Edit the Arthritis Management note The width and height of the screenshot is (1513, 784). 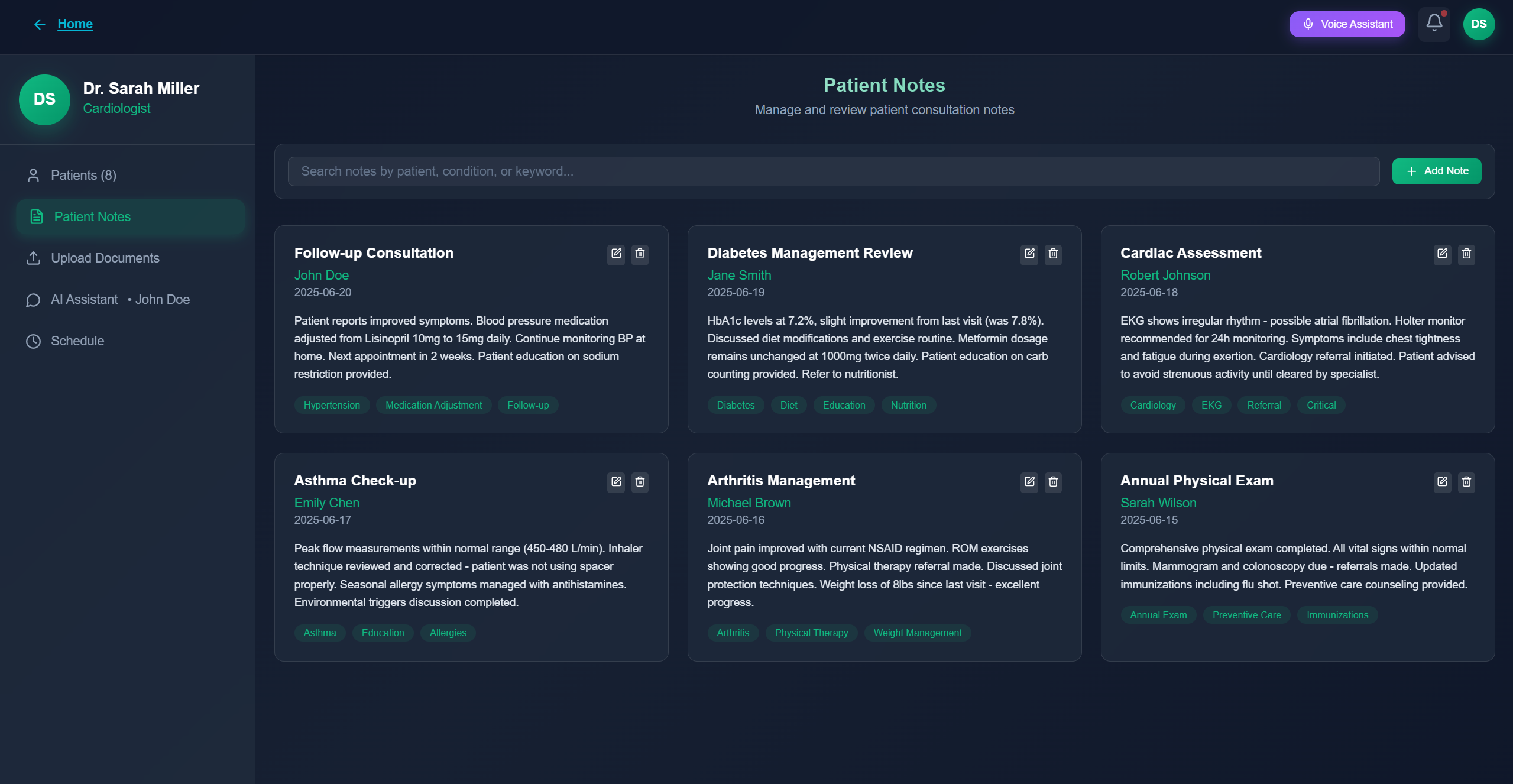(1029, 482)
